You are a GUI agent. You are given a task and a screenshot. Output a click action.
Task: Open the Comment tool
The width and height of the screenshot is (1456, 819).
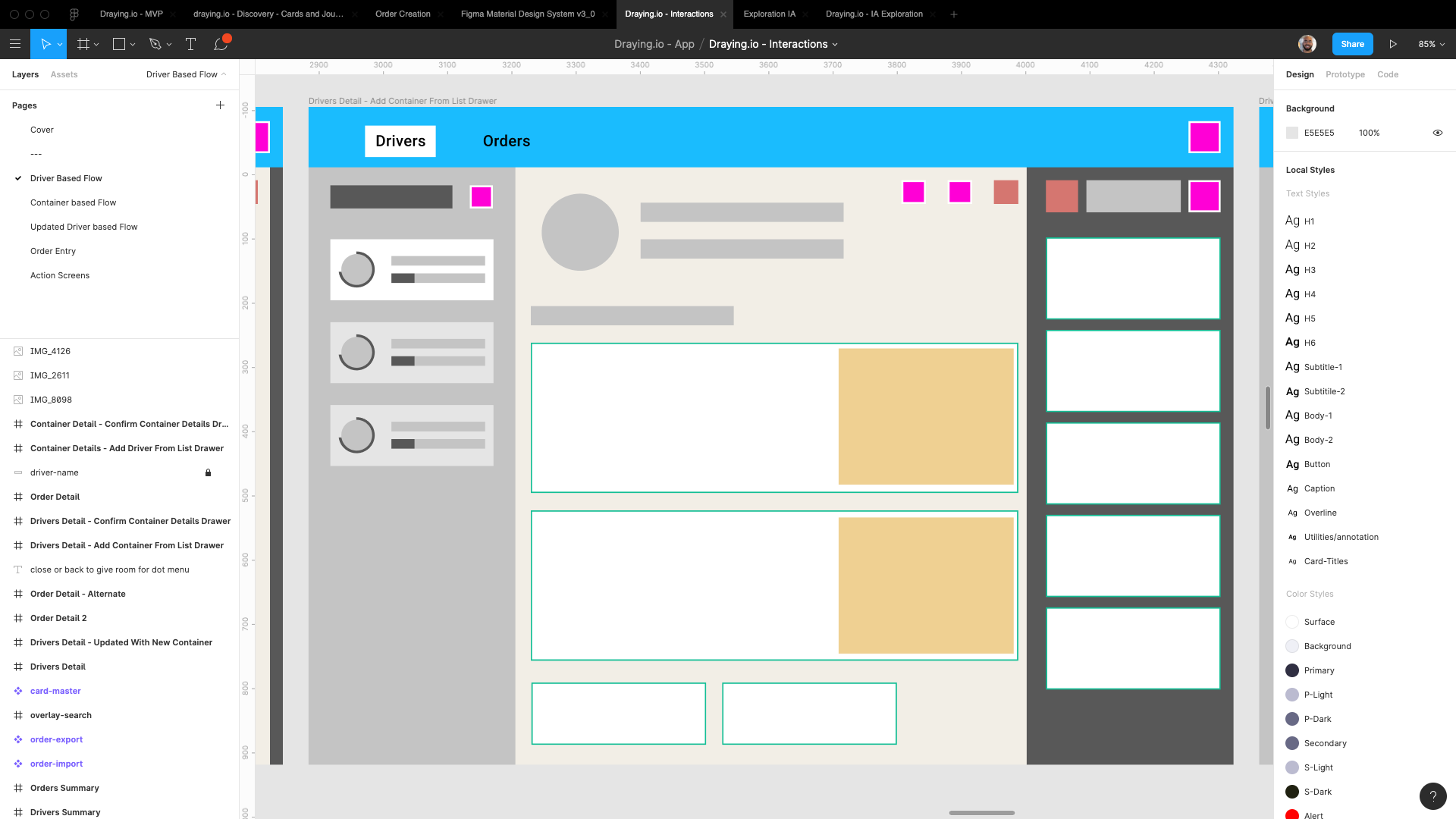(221, 44)
